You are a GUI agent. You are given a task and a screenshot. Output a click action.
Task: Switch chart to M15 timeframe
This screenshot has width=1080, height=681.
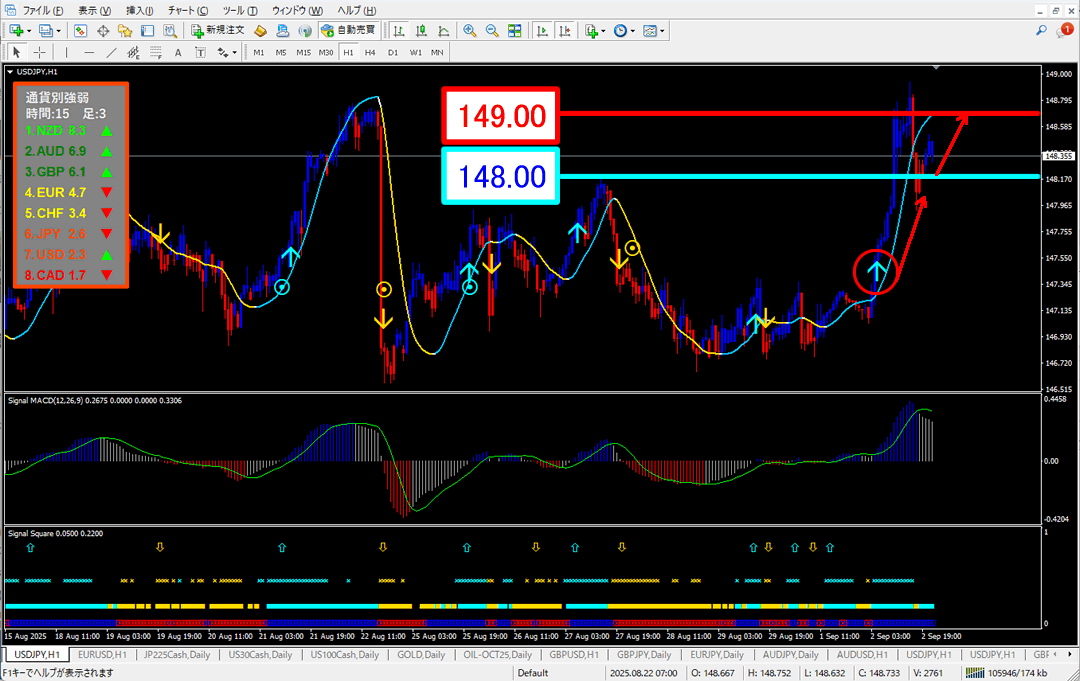(x=303, y=52)
